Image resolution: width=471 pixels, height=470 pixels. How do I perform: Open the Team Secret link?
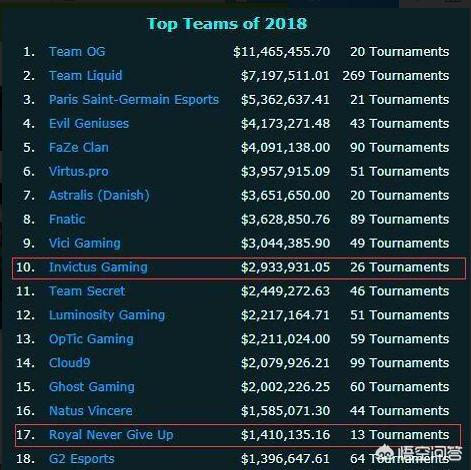(87, 291)
